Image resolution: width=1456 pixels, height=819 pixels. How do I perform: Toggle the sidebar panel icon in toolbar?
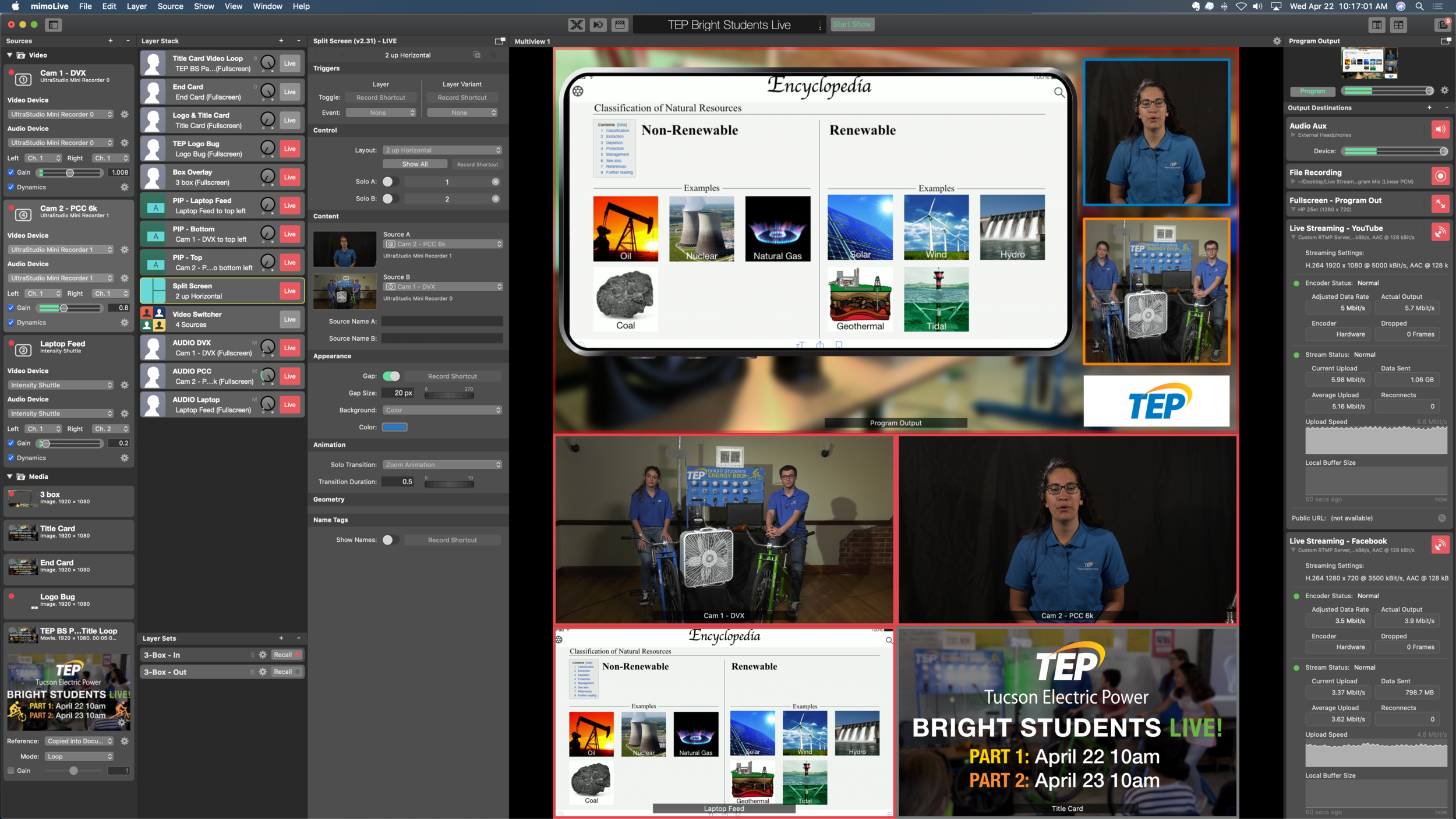(54, 24)
